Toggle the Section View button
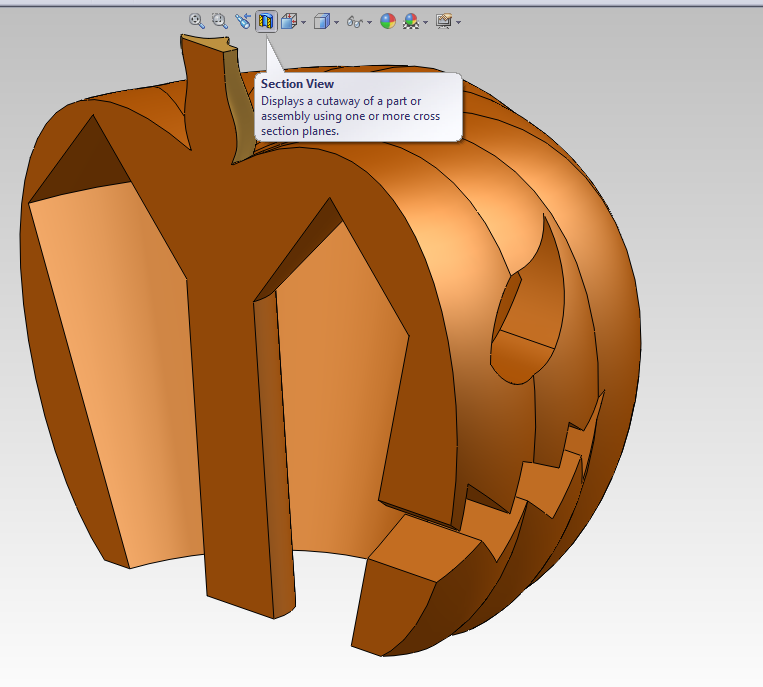 click(266, 21)
